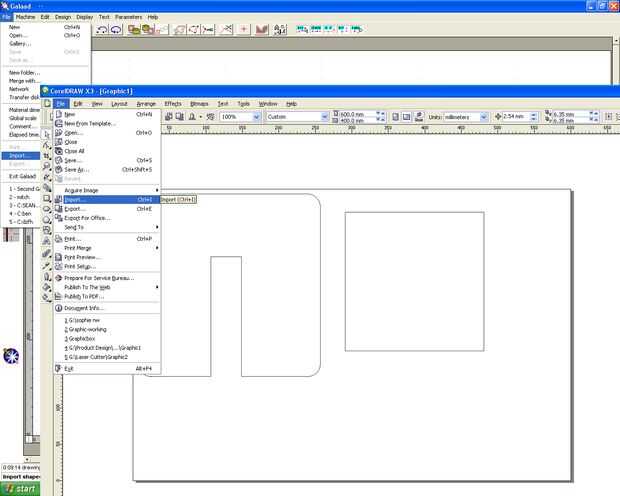Select the Ellipse tool in CorelDRAW toolbox
The image size is (620, 496).
tap(47, 209)
